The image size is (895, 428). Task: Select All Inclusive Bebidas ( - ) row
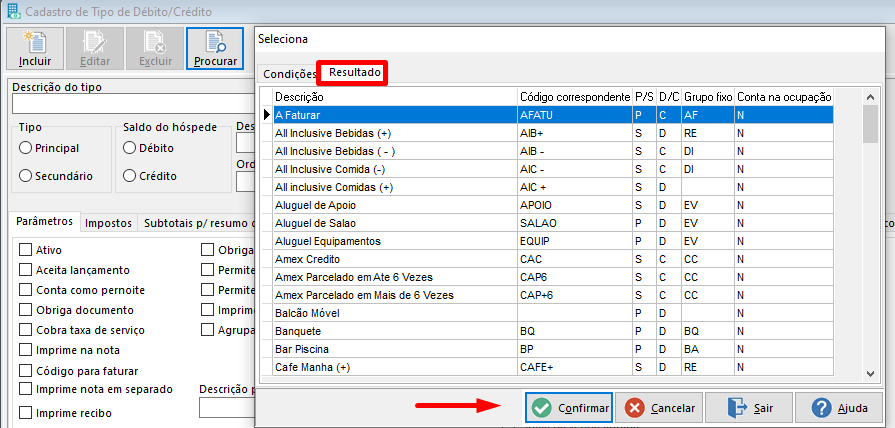[554, 151]
